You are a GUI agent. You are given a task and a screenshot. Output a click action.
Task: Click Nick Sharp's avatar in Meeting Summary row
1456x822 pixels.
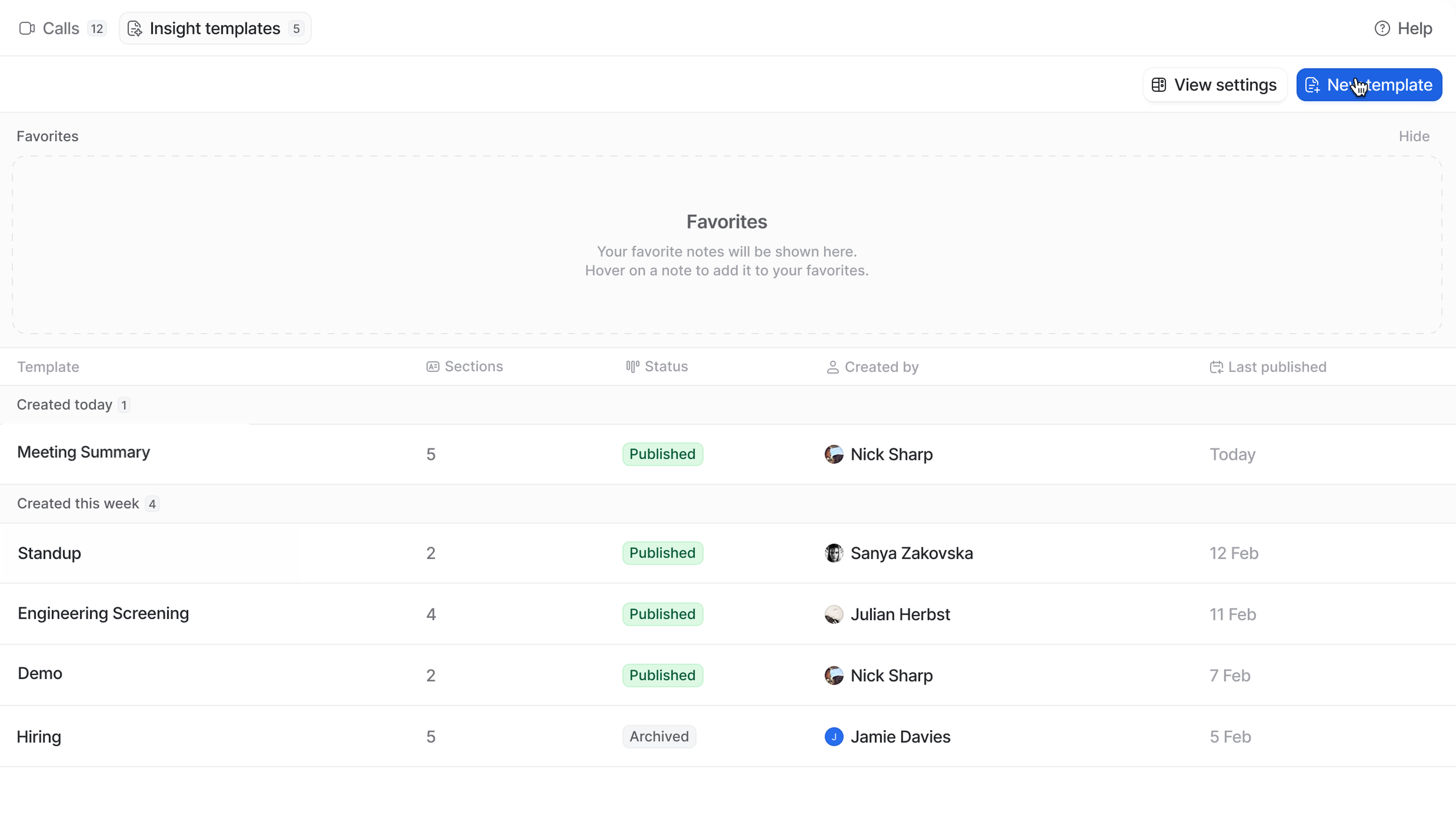click(834, 454)
